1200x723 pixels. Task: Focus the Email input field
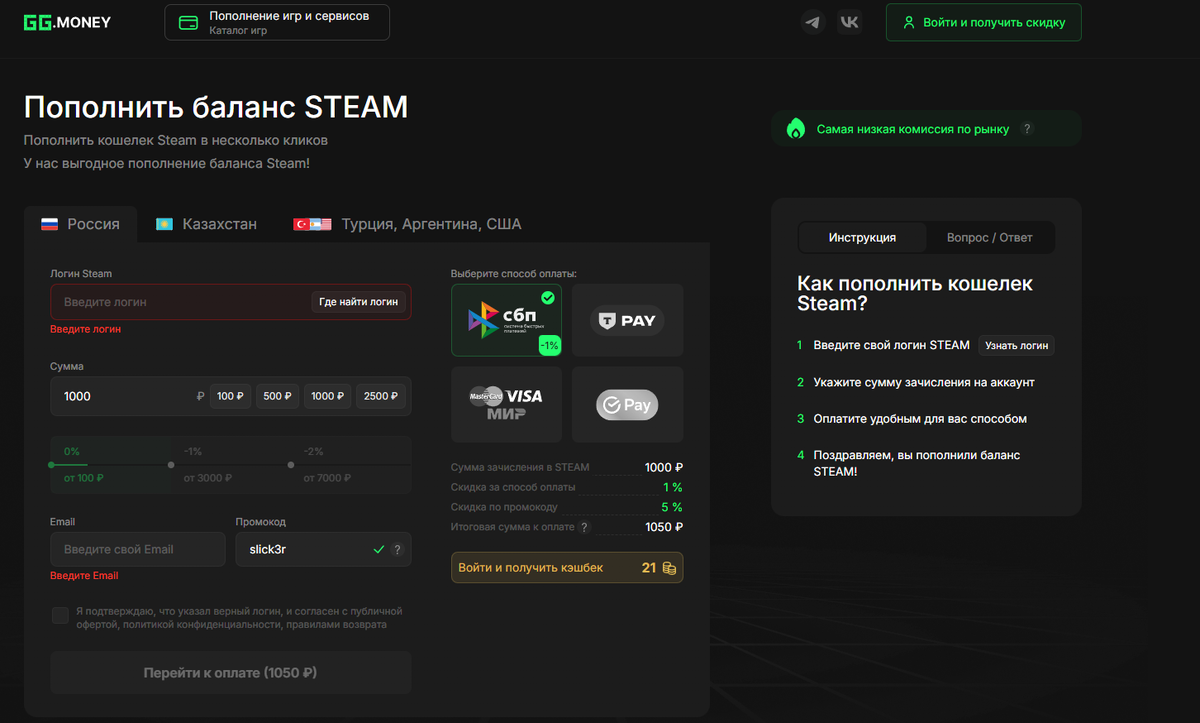click(x=138, y=549)
